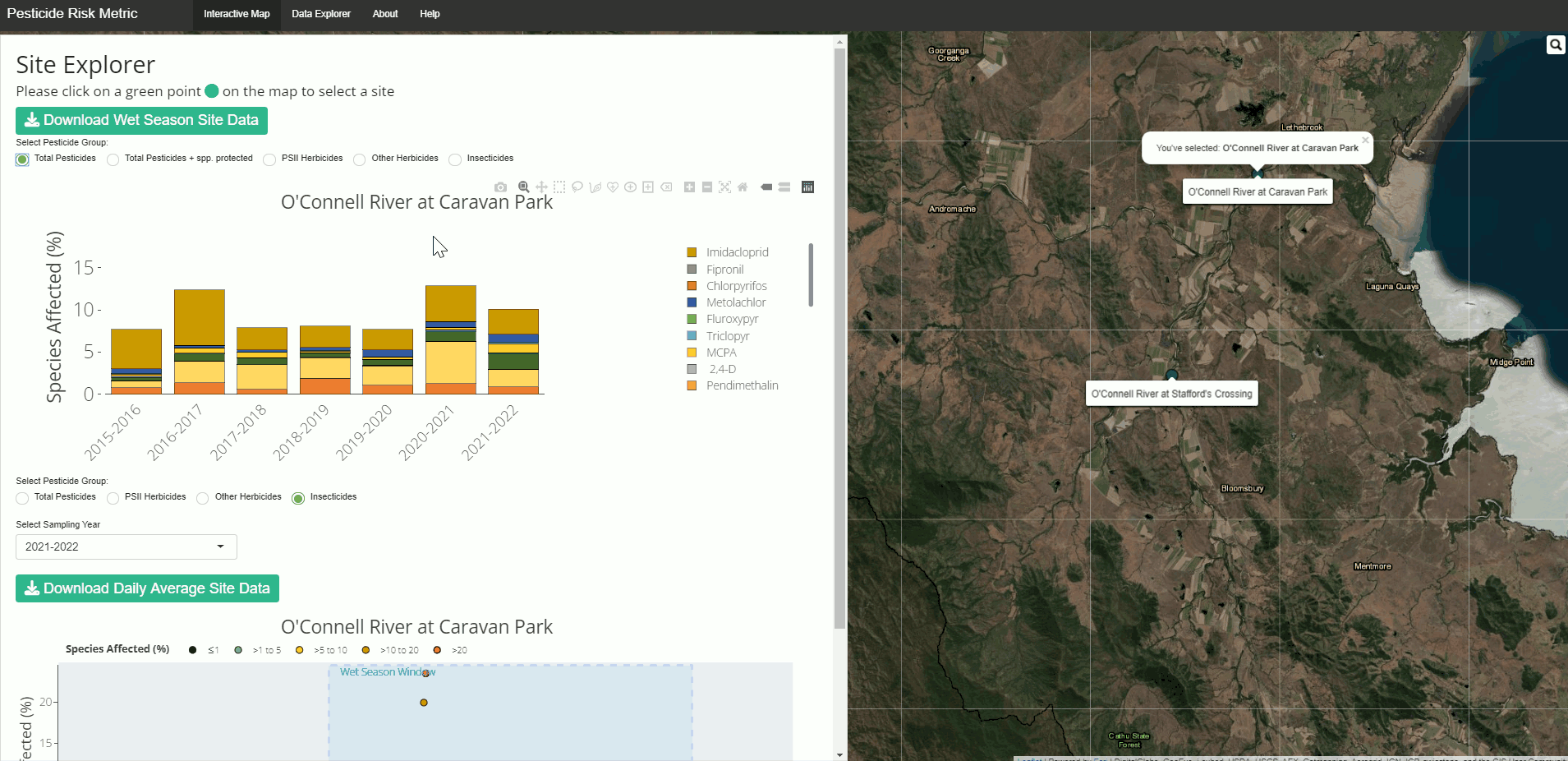Viewport: 1568px width, 761px height.
Task: Click the '>5 to 10' legend entry
Action: pos(330,650)
